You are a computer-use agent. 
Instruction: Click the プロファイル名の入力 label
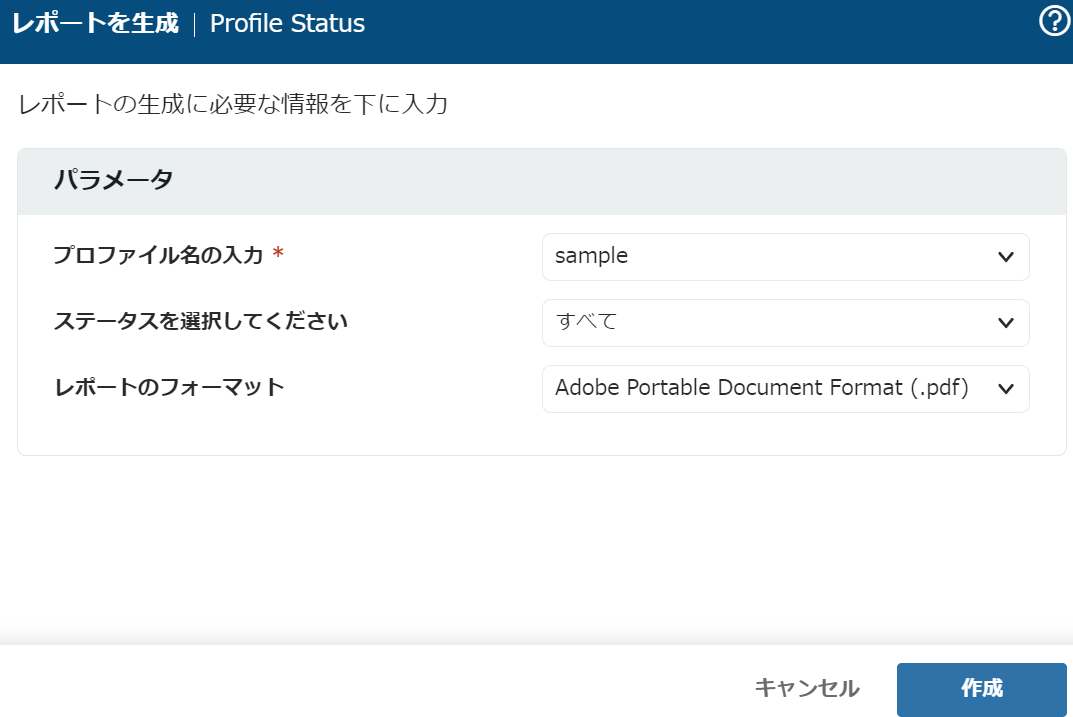[158, 256]
